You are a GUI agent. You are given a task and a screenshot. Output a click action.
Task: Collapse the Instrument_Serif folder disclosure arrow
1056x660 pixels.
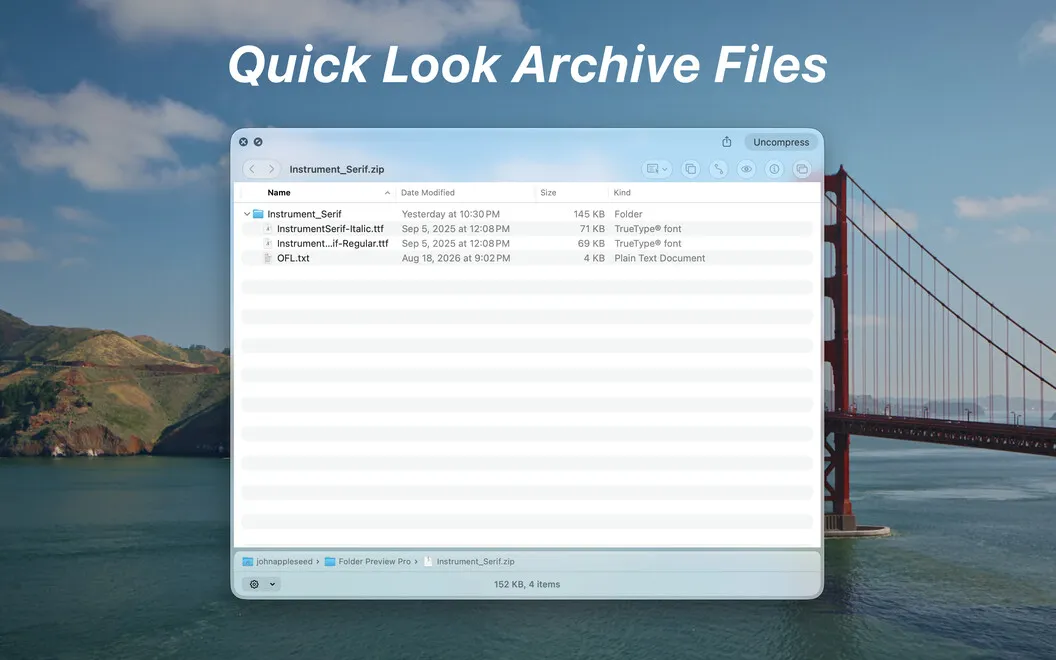pyautogui.click(x=247, y=214)
